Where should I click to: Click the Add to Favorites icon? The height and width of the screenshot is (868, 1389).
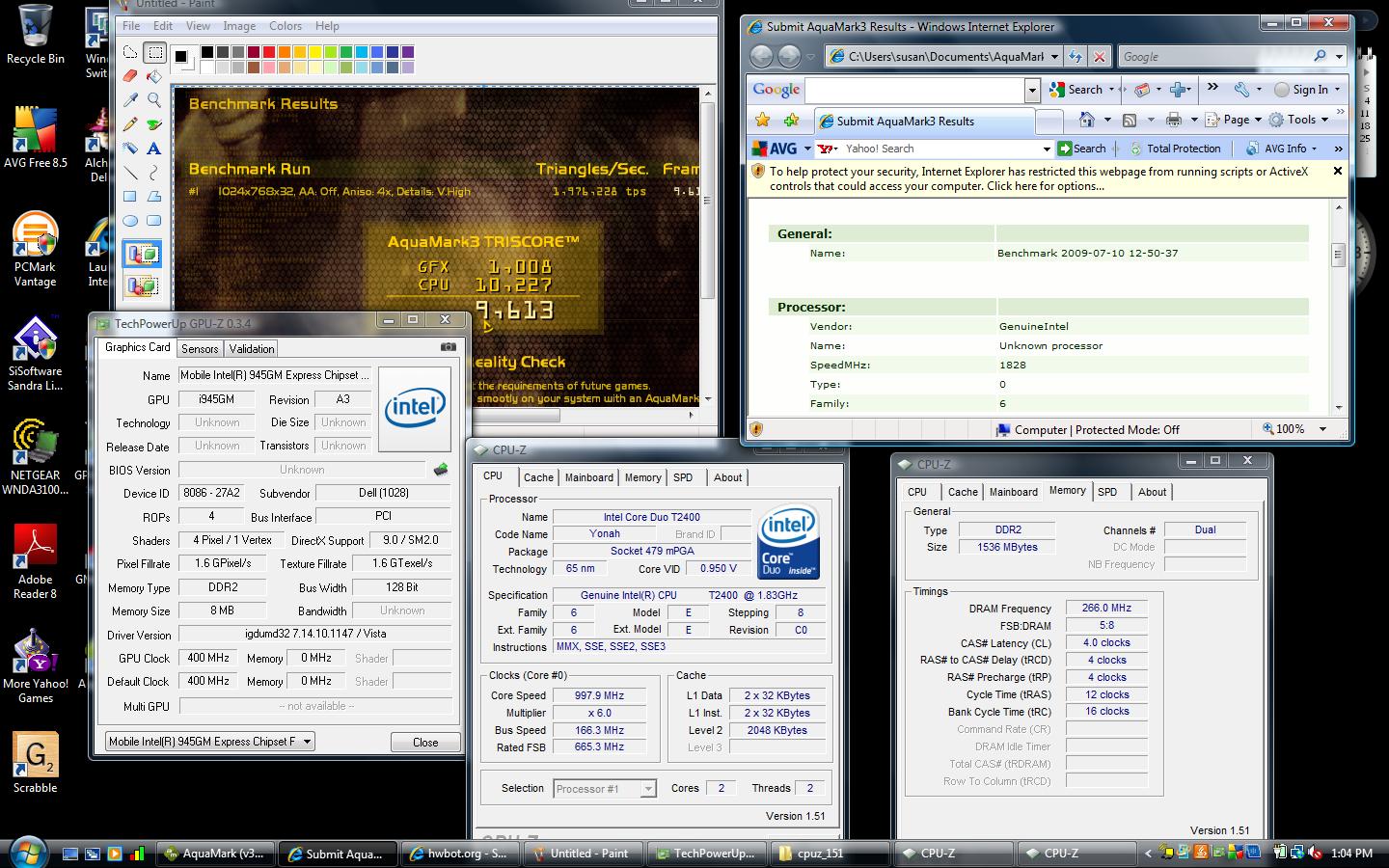792,121
